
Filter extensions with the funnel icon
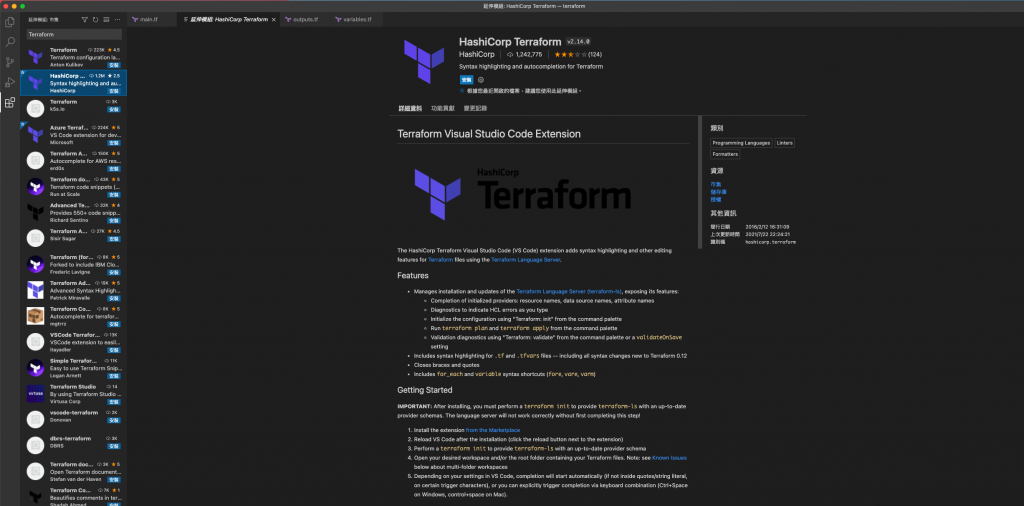point(85,20)
